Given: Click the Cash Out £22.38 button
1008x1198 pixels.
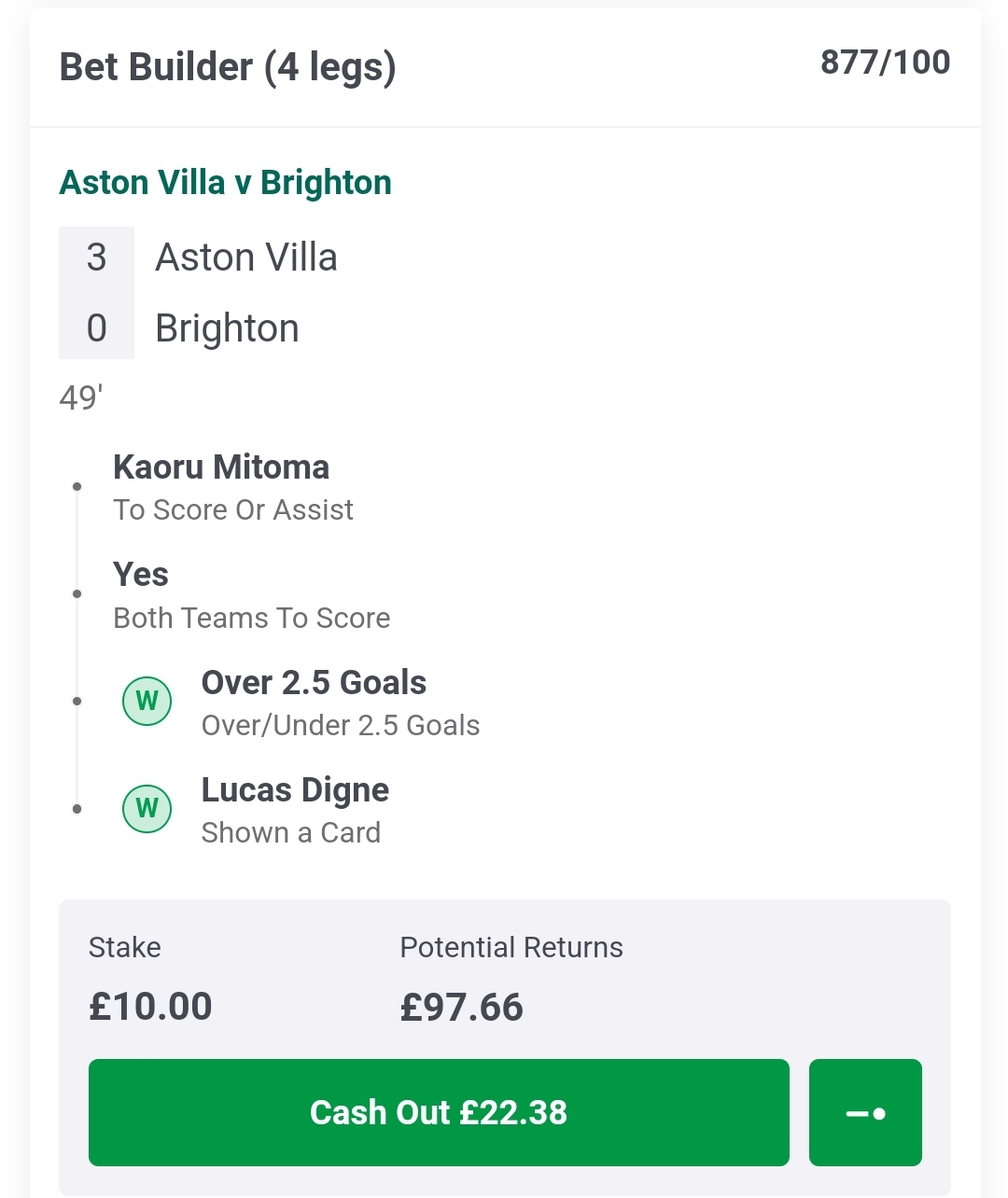Looking at the screenshot, I should coord(439,1112).
